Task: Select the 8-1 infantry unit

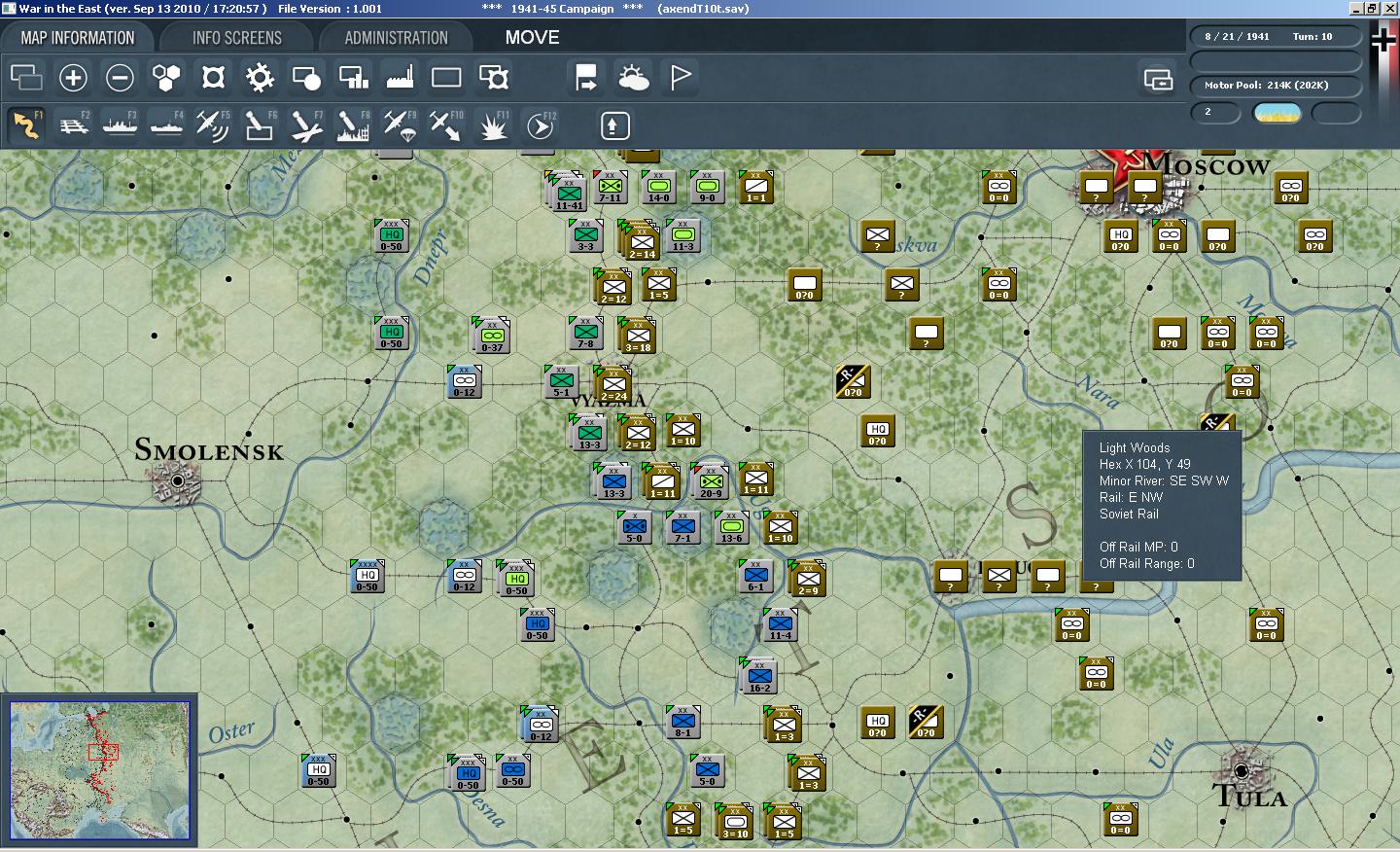Action: coord(683,722)
